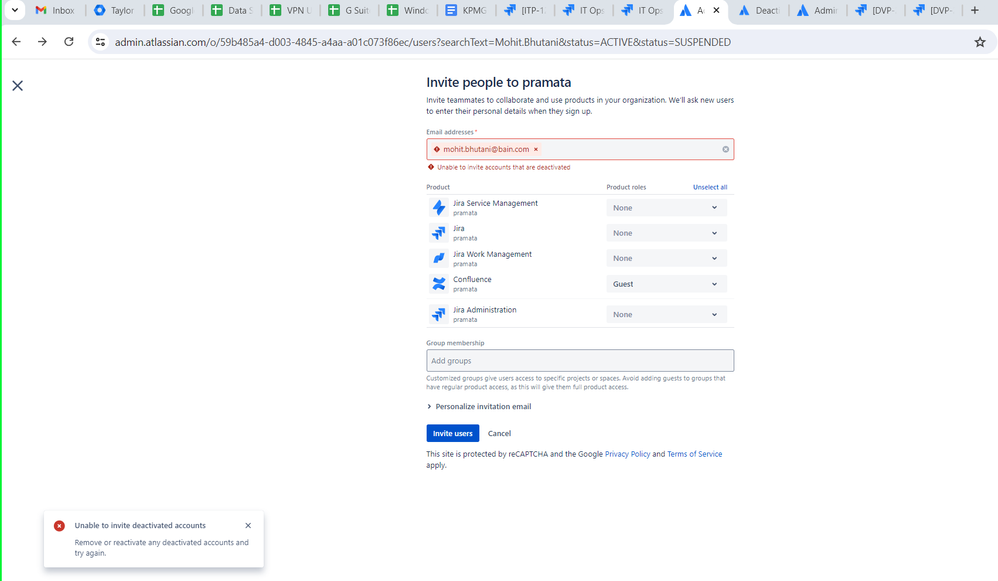
Task: Open the tab search dropdown arrow
Action: [15, 10]
